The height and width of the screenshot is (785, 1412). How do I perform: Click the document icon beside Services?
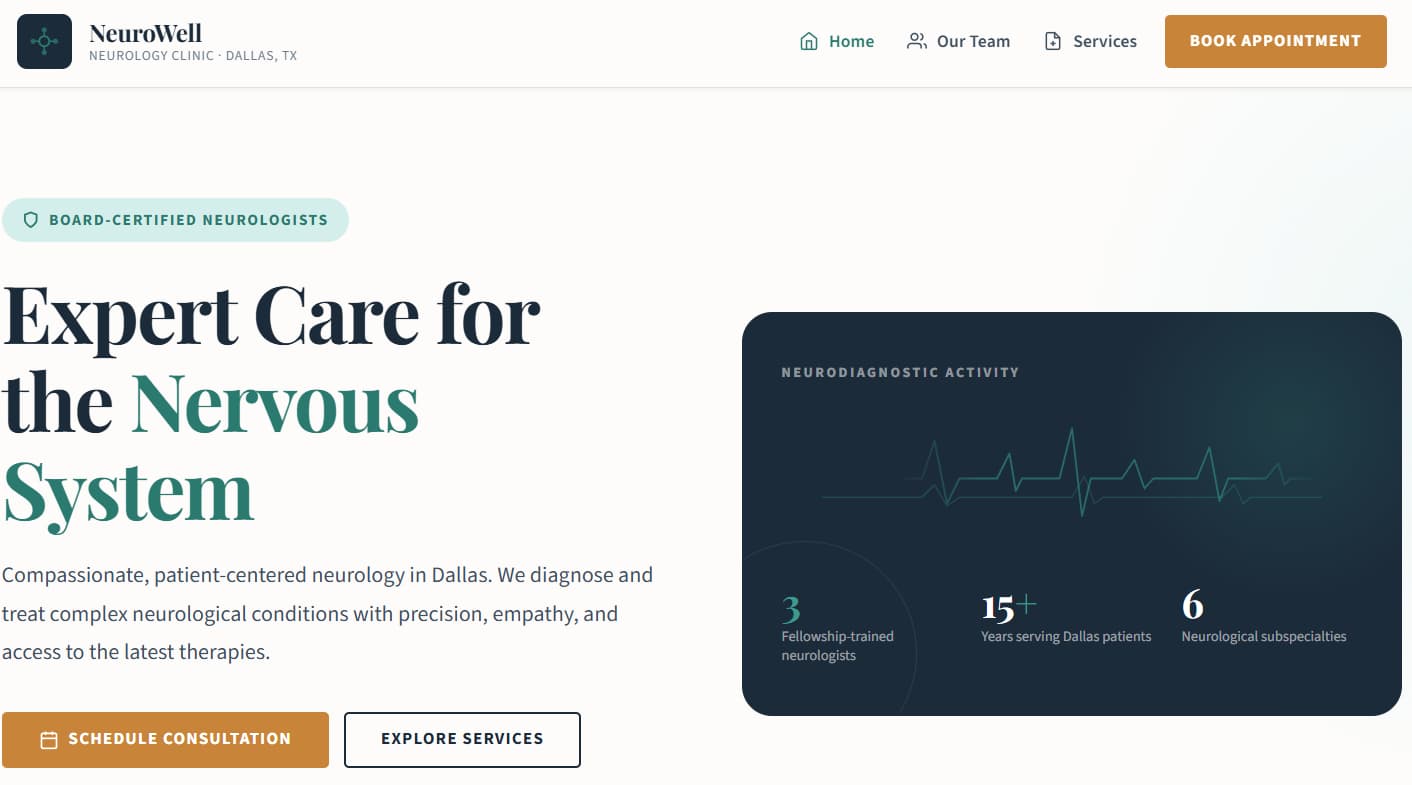1051,41
